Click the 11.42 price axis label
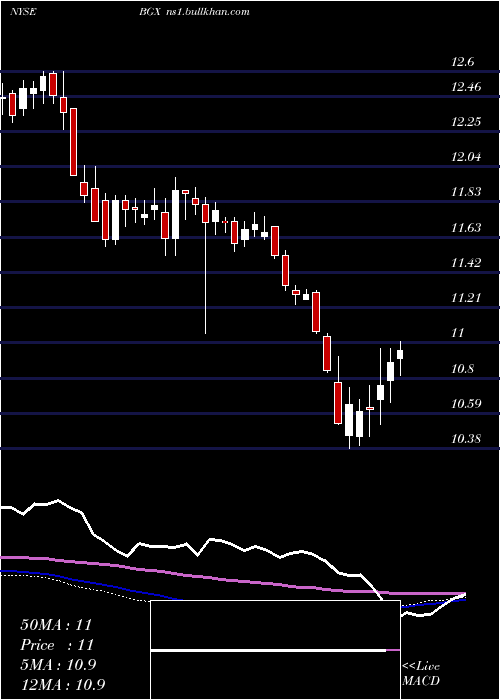The height and width of the screenshot is (700, 500). pos(466,262)
